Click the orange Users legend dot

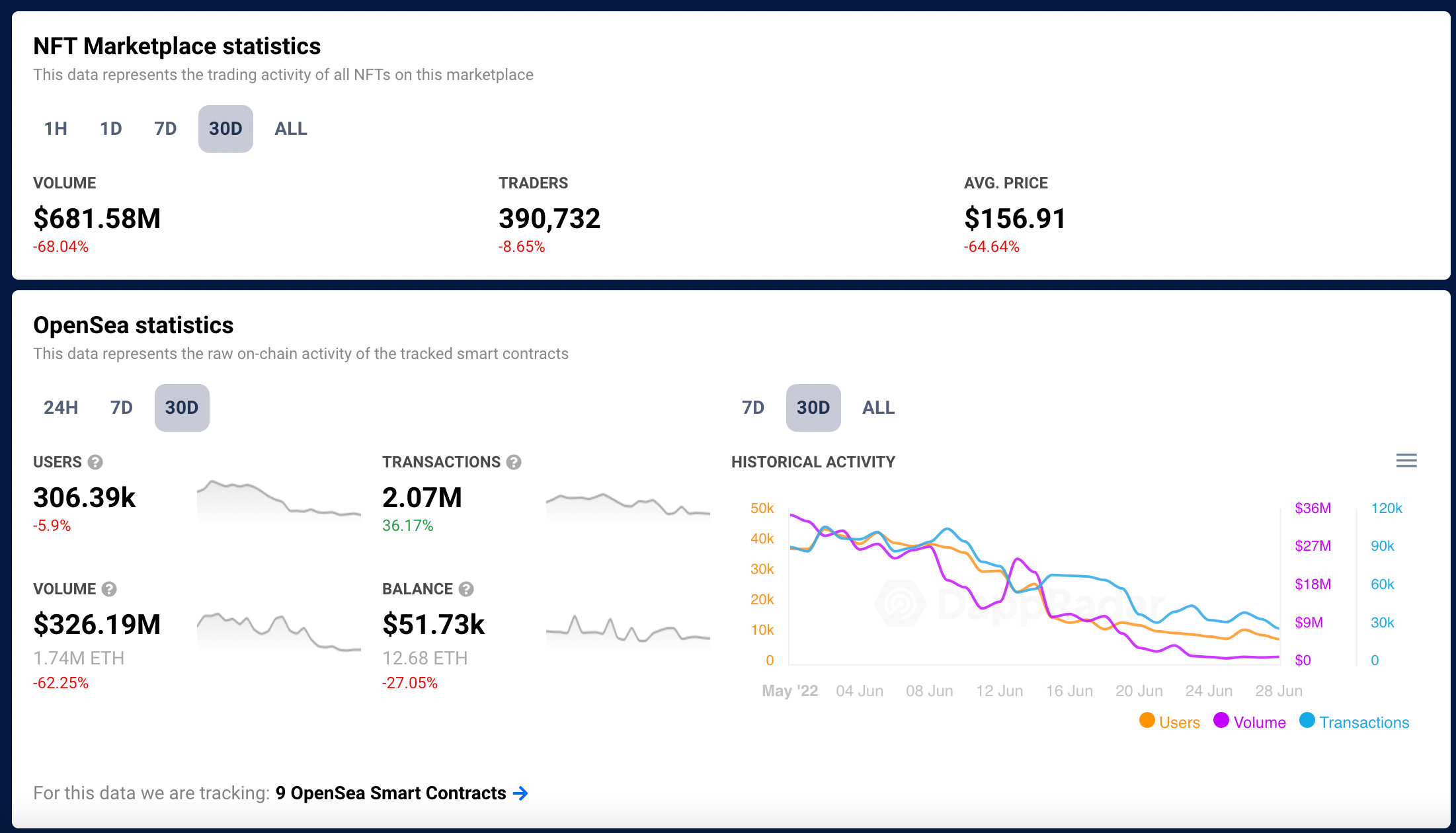pos(1147,721)
